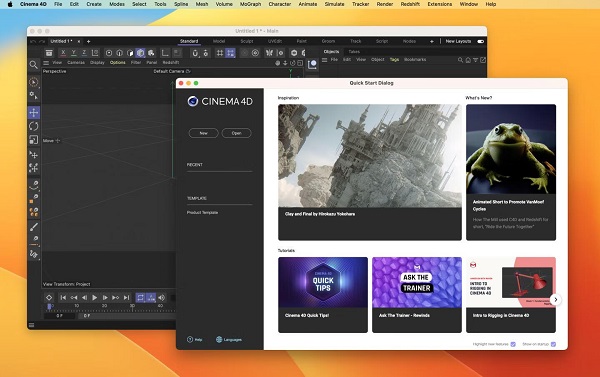Click the Record keyframe diamond icon
The width and height of the screenshot is (600, 377).
pyautogui.click(x=49, y=297)
